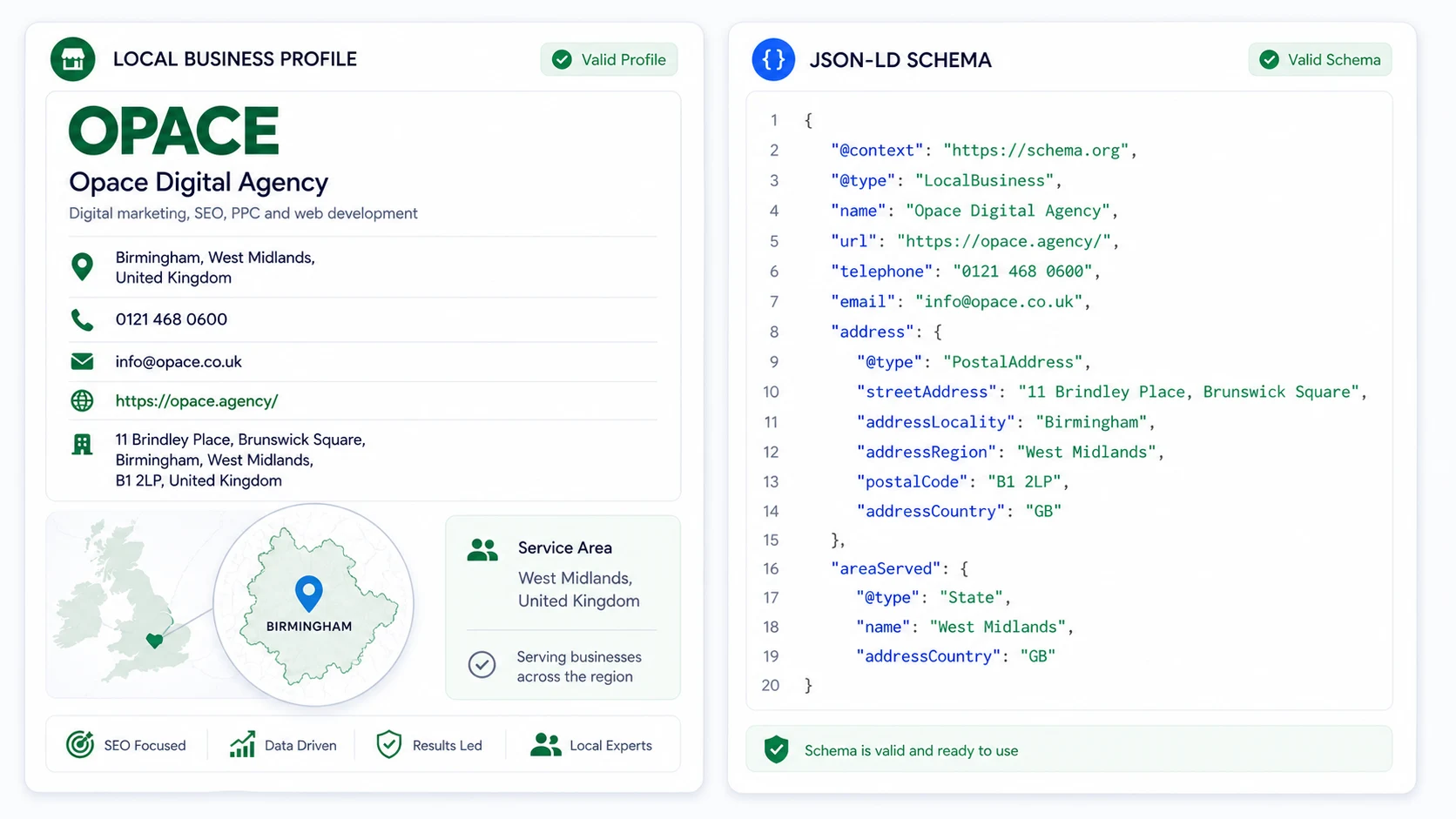The image size is (1456, 819).
Task: Click the blue map pin over Birmingham
Action: coord(309,594)
